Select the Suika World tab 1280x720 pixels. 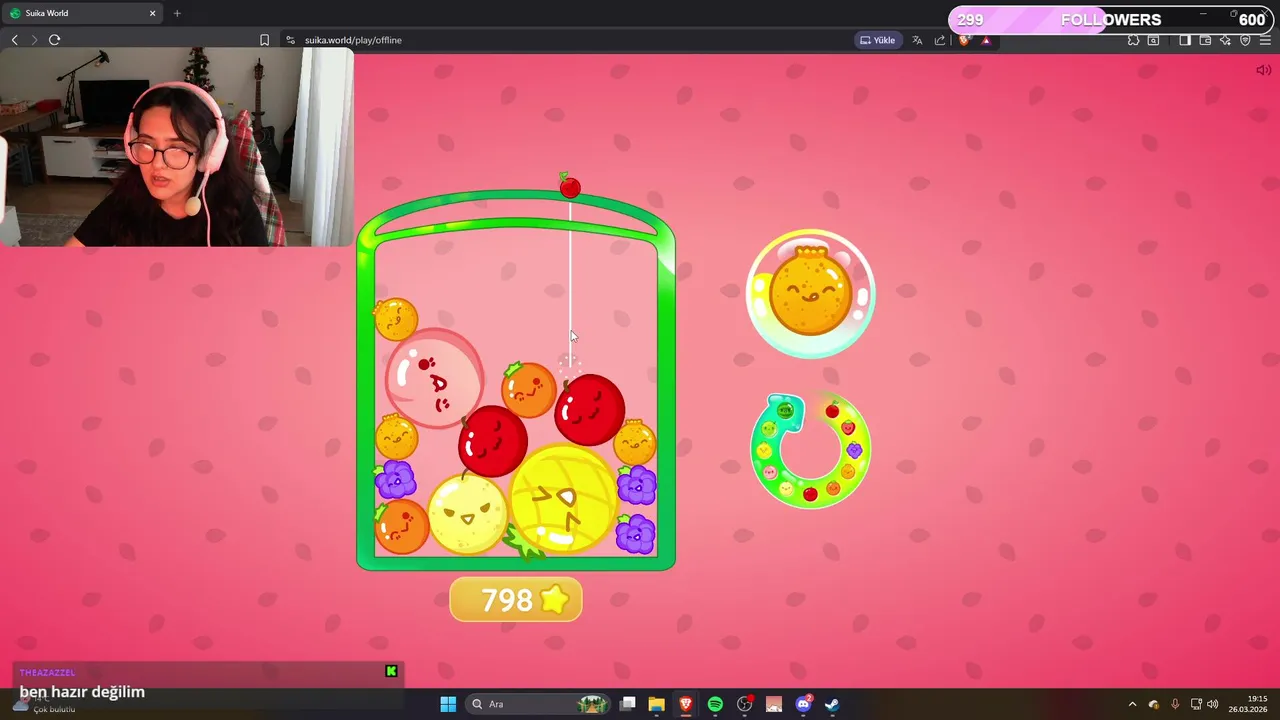pyautogui.click(x=82, y=13)
